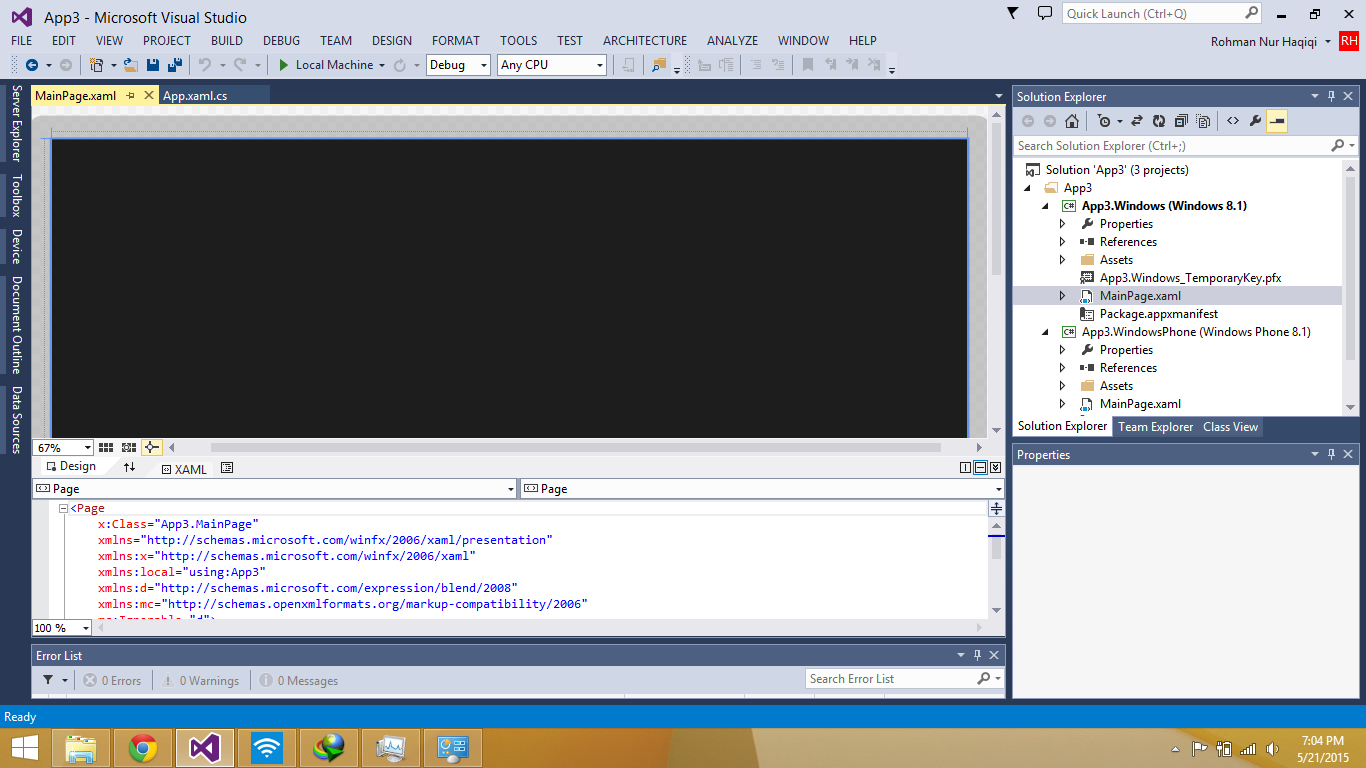Click the Solution Explorer Home icon
The image size is (1366, 768).
1072,121
